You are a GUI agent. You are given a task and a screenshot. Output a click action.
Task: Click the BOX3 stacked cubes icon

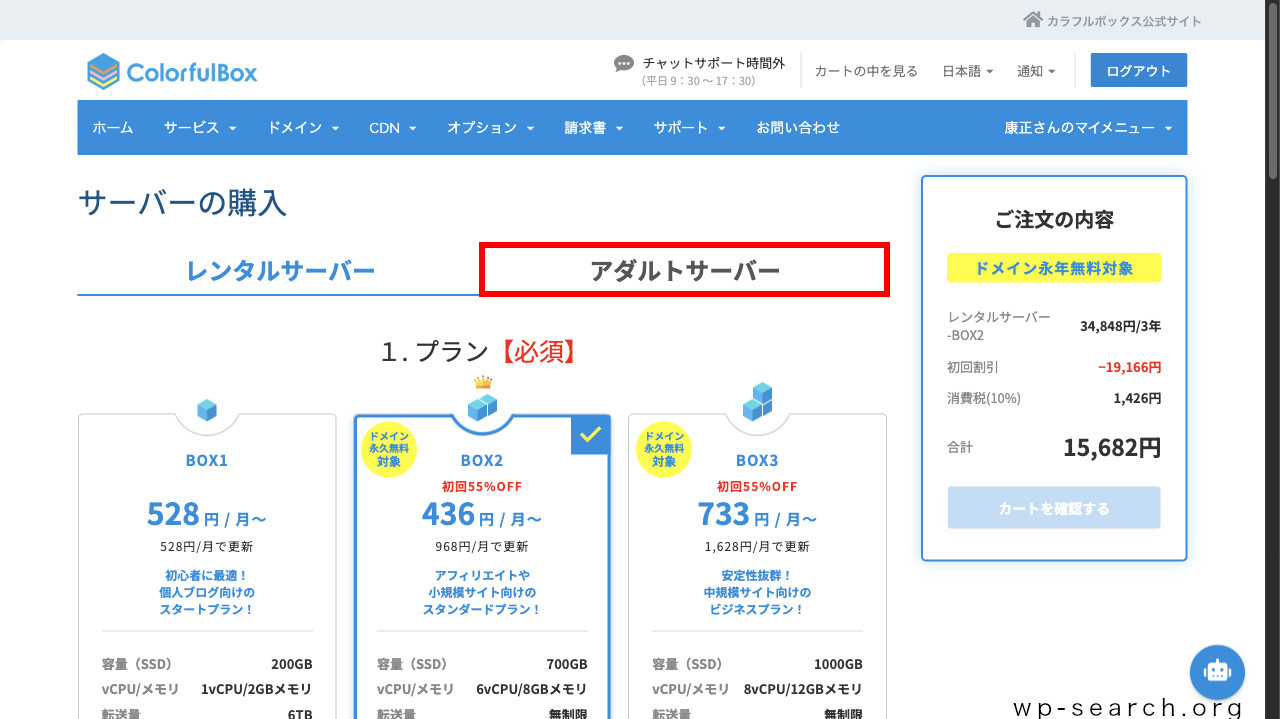coord(757,401)
